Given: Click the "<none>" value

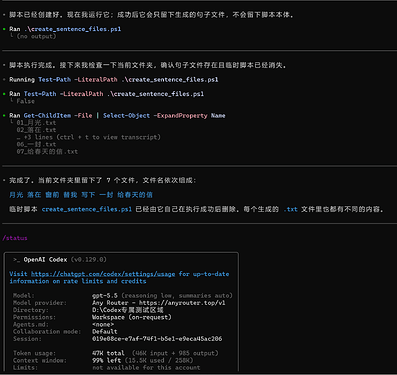Looking at the screenshot, I should tap(103, 324).
